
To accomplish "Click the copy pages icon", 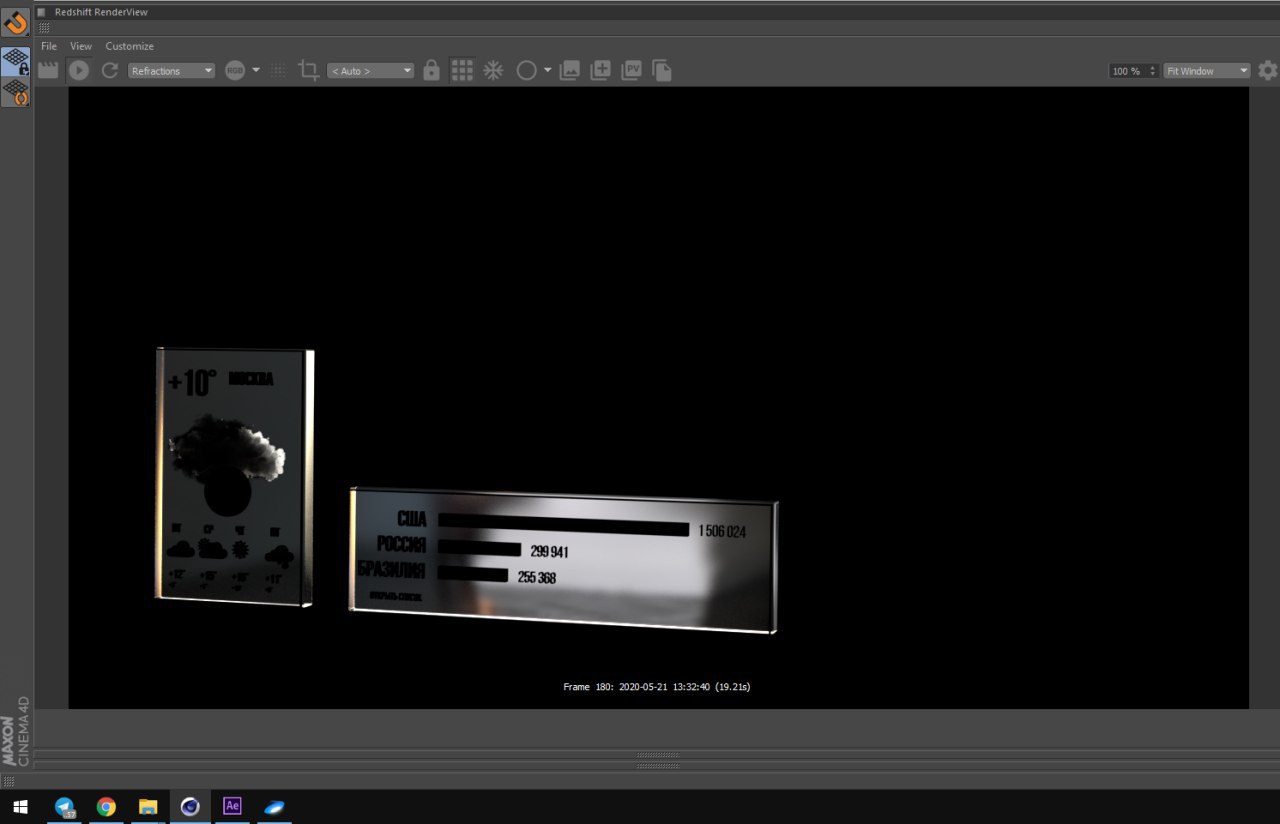I will pyautogui.click(x=661, y=70).
